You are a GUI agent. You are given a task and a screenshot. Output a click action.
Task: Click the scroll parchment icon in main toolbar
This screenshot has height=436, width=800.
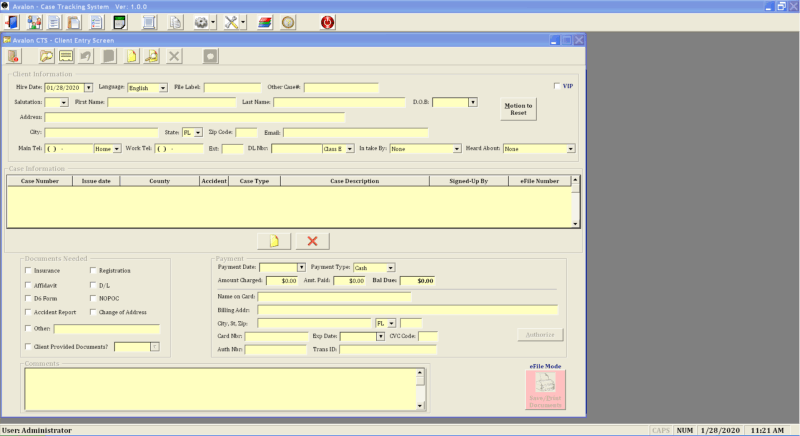pos(149,22)
